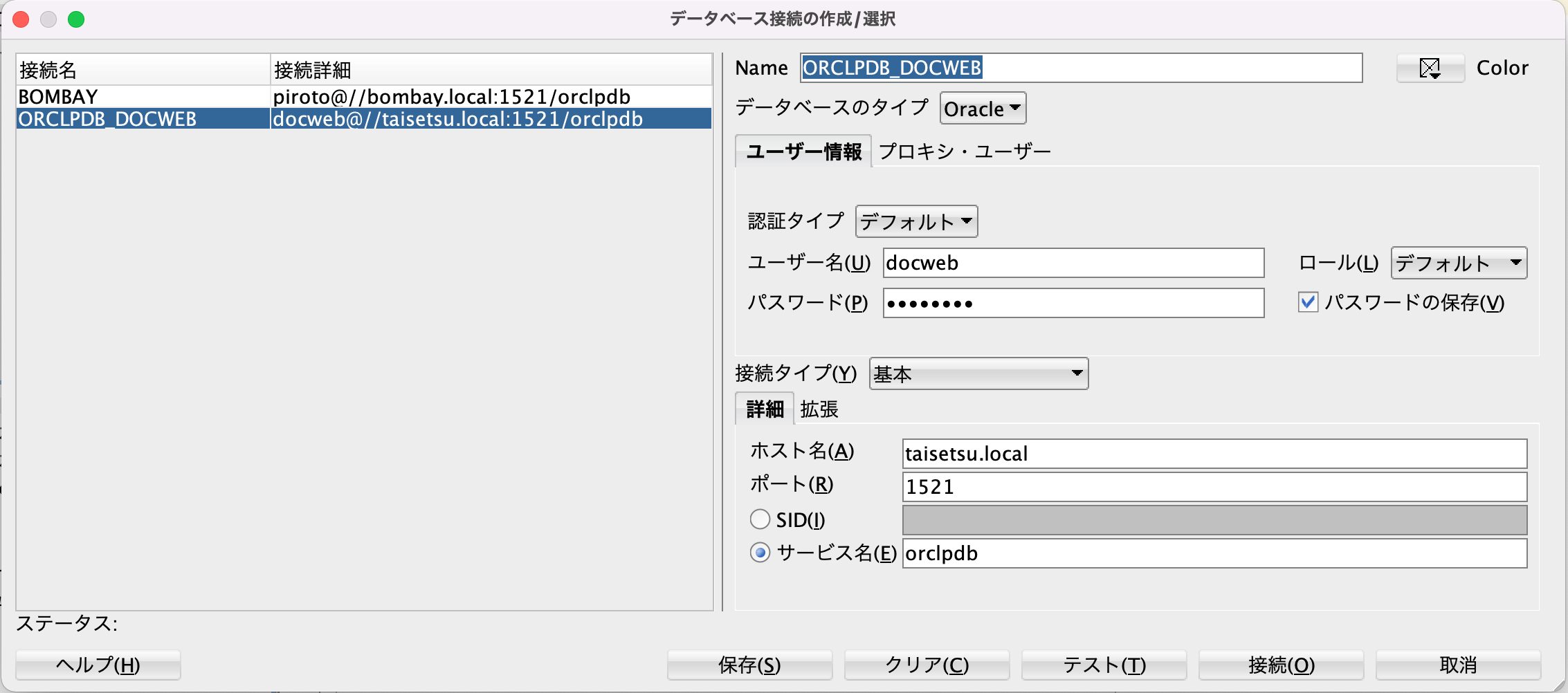Image resolution: width=1568 pixels, height=693 pixels.
Task: Click the テスト button
Action: click(1104, 665)
